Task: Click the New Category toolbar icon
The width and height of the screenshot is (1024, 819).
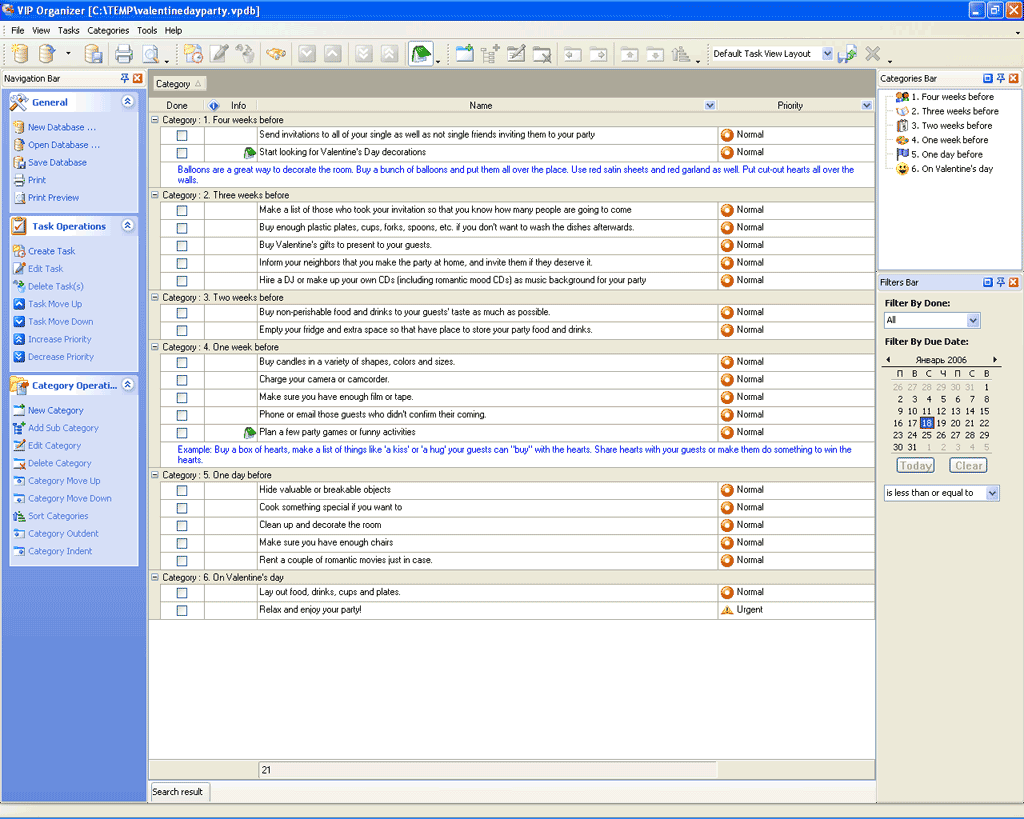Action: click(465, 54)
